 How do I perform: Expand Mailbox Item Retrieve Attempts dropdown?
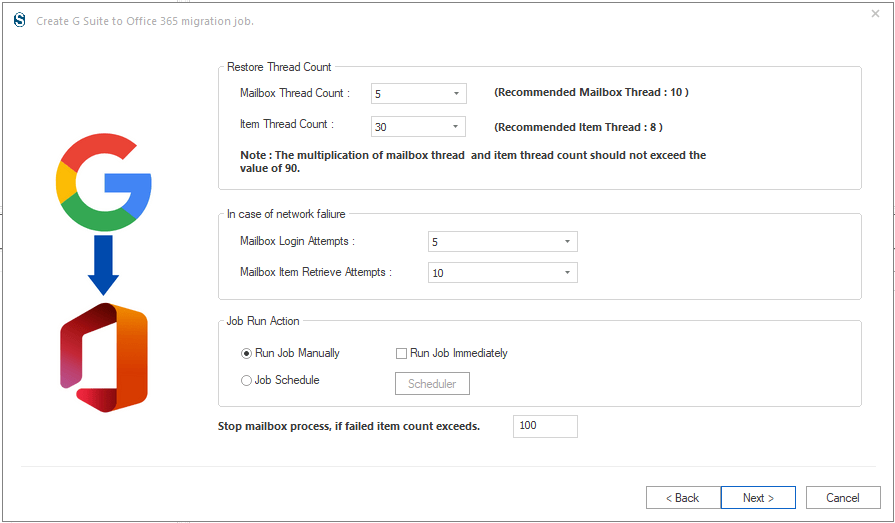pos(502,272)
